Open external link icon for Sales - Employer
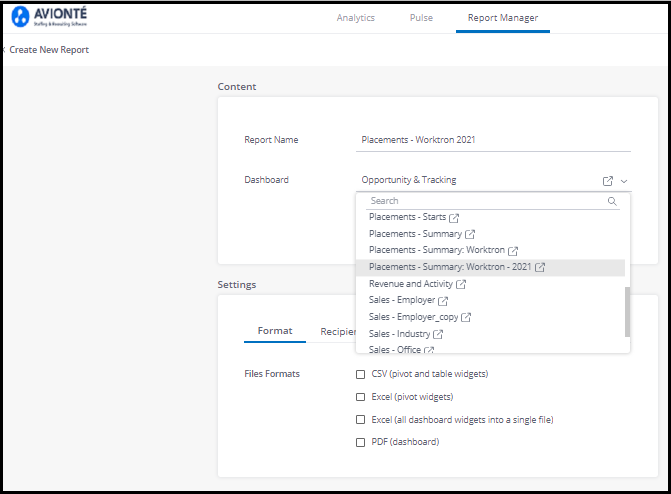This screenshot has height=494, width=671. [x=443, y=301]
